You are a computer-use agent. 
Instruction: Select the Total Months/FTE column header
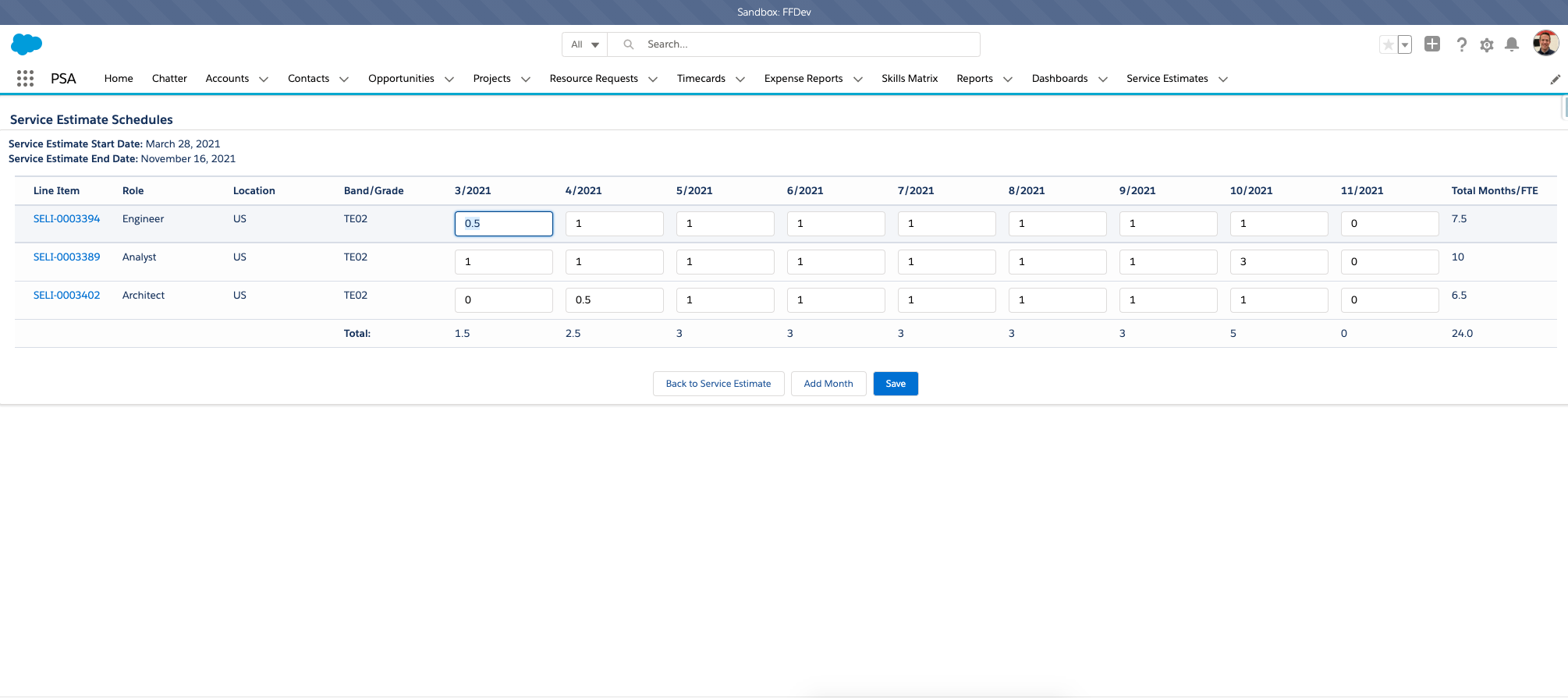[x=1495, y=191]
